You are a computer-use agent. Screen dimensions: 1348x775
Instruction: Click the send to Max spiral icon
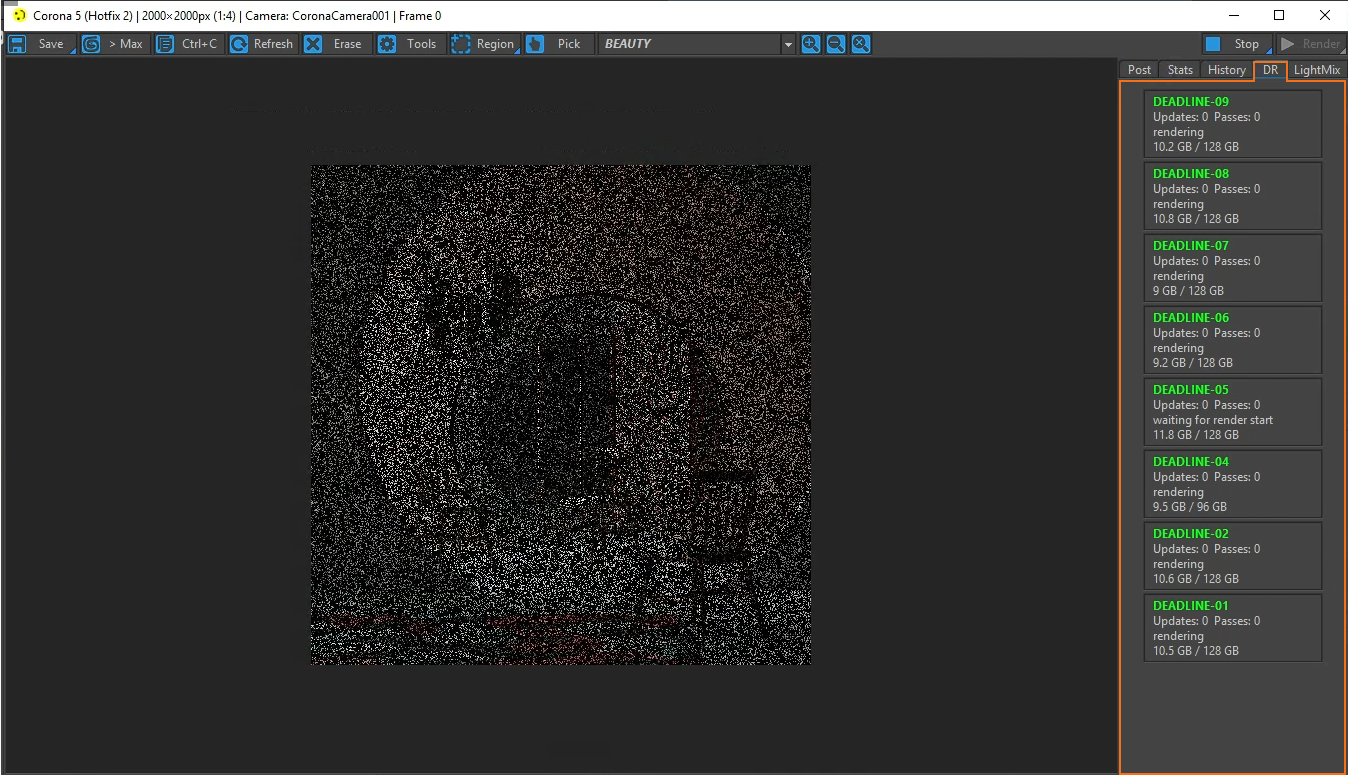click(x=91, y=44)
